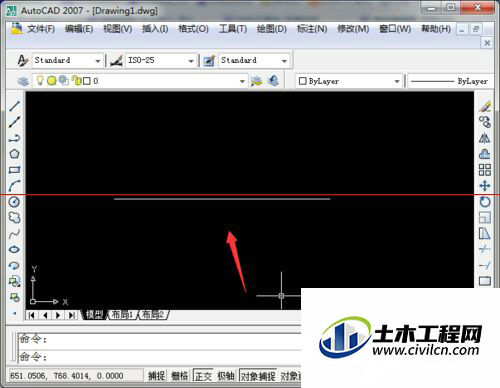Toggle layer 0 on/off lightbulb
The image size is (500, 388).
click(x=40, y=80)
